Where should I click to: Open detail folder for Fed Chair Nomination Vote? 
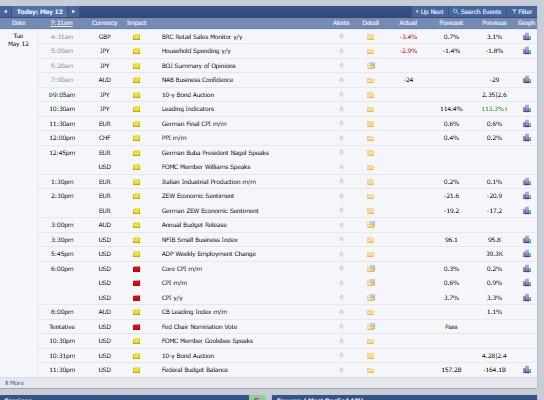coord(371,326)
